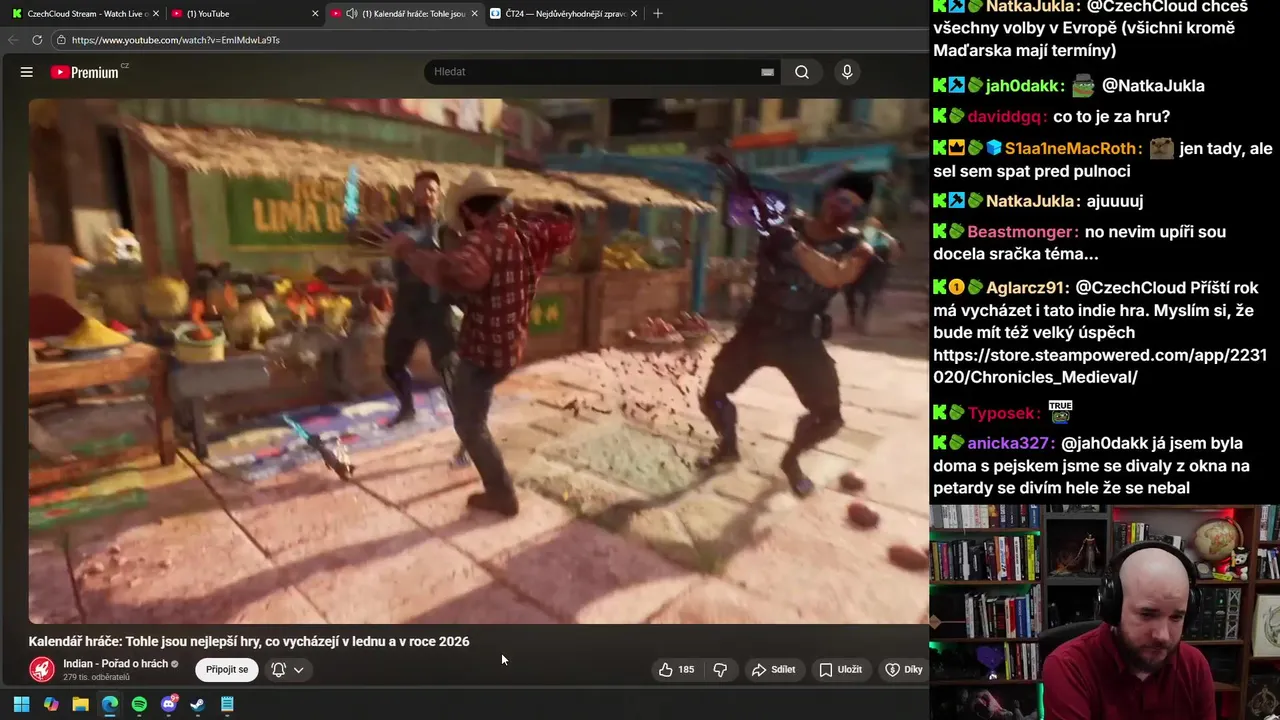
Task: Click message "co to je za hru?"
Action: [x=1111, y=116]
